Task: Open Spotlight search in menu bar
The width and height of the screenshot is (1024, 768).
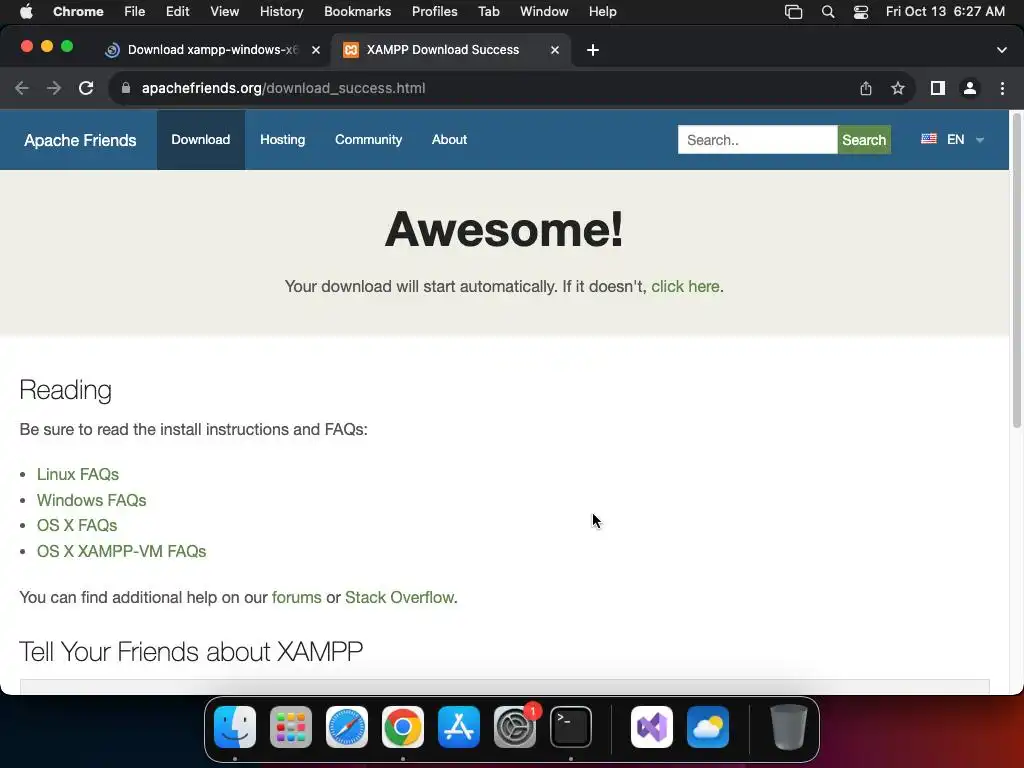Action: [x=827, y=12]
